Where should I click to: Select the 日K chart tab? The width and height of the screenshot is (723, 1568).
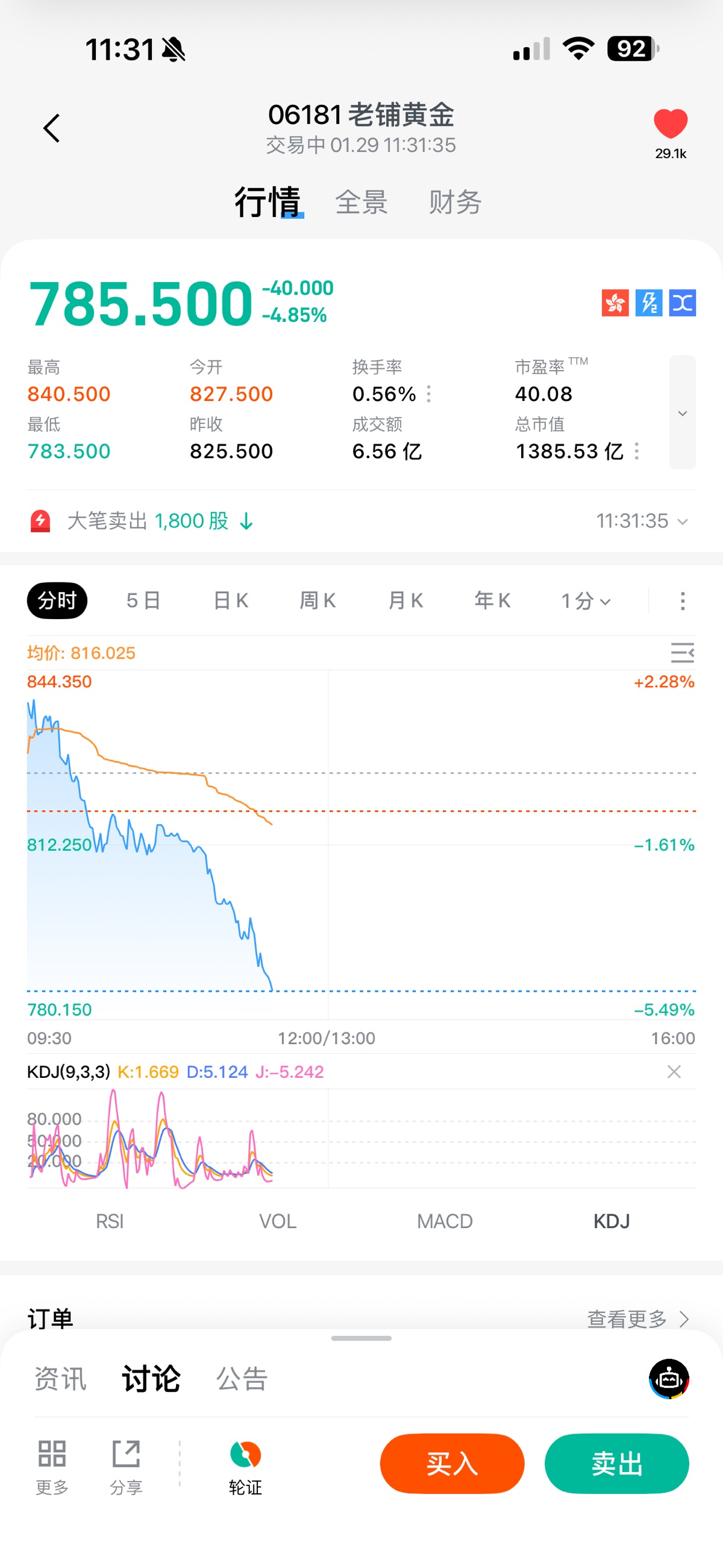(x=231, y=601)
